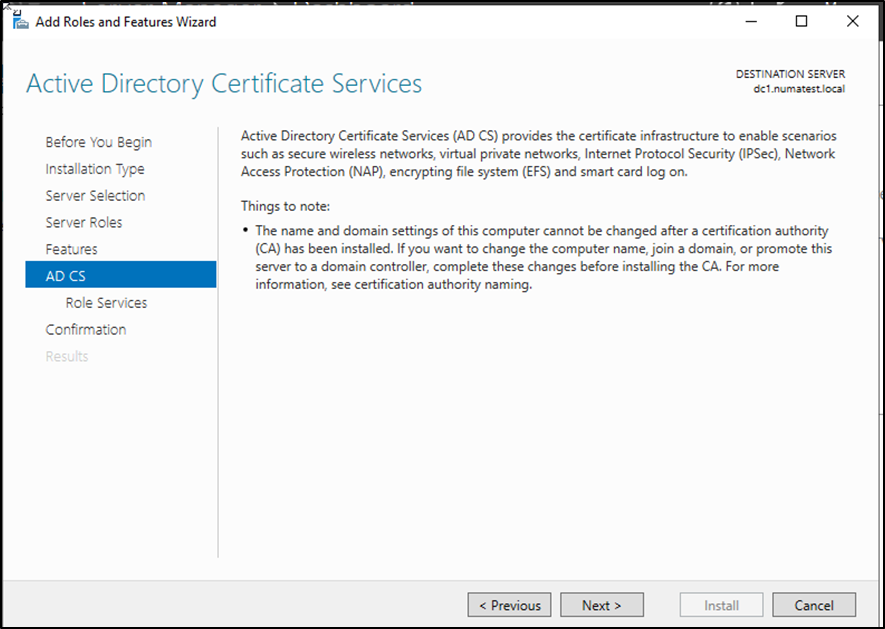Click the Things to note bullet text
This screenshot has width=885, height=629.
[540, 257]
